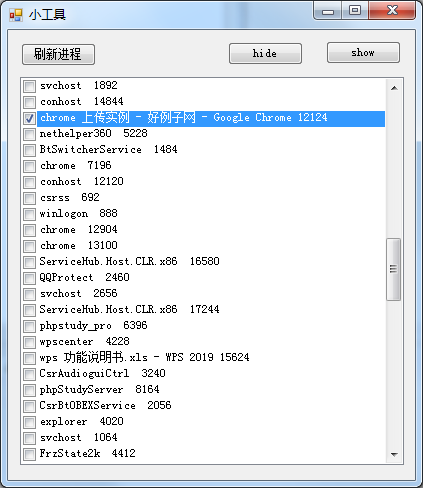Uncheck the chrome 12124 checkbox
The image size is (423, 488).
pyautogui.click(x=29, y=118)
